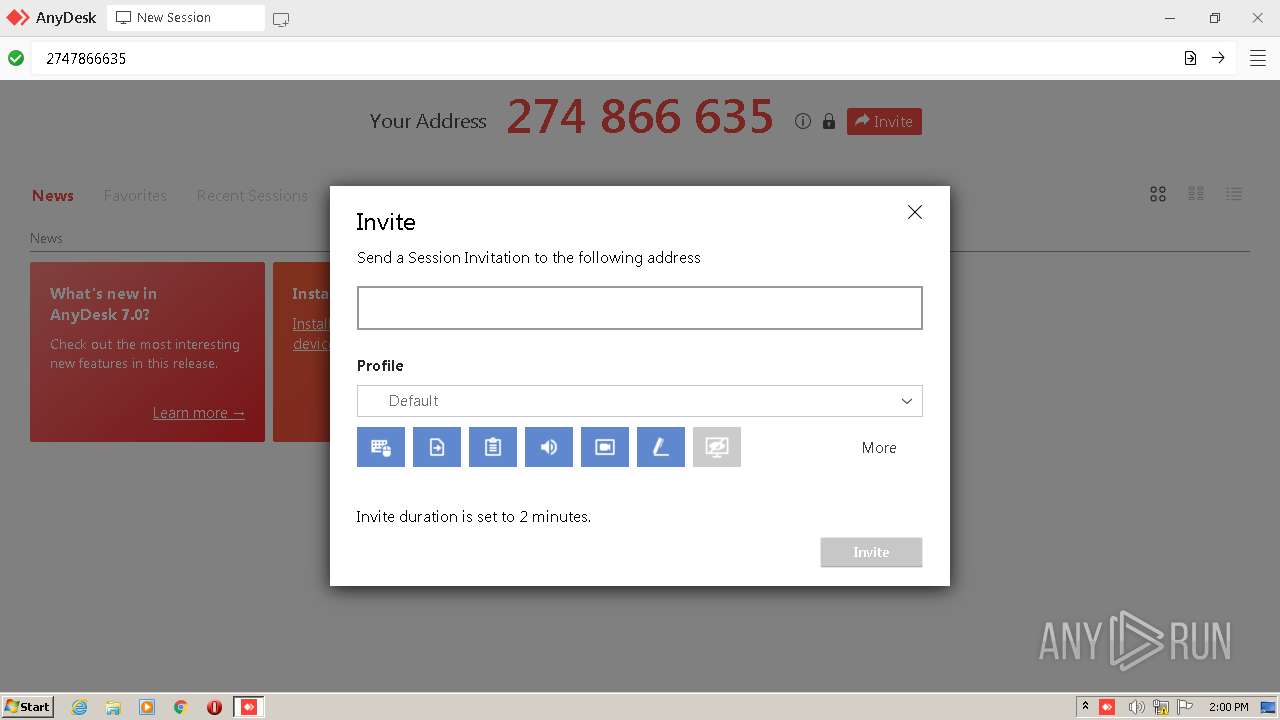
Task: Click the green connection status icon
Action: tap(16, 58)
